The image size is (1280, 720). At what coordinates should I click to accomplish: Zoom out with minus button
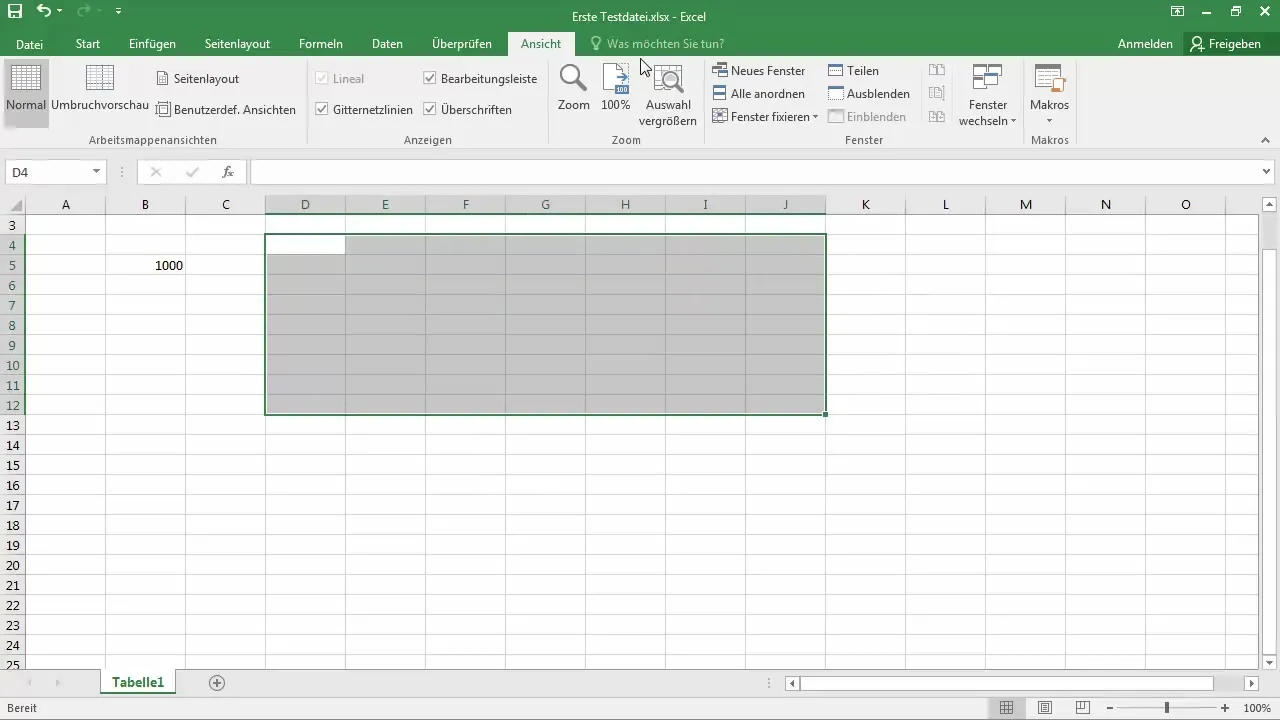point(1110,708)
